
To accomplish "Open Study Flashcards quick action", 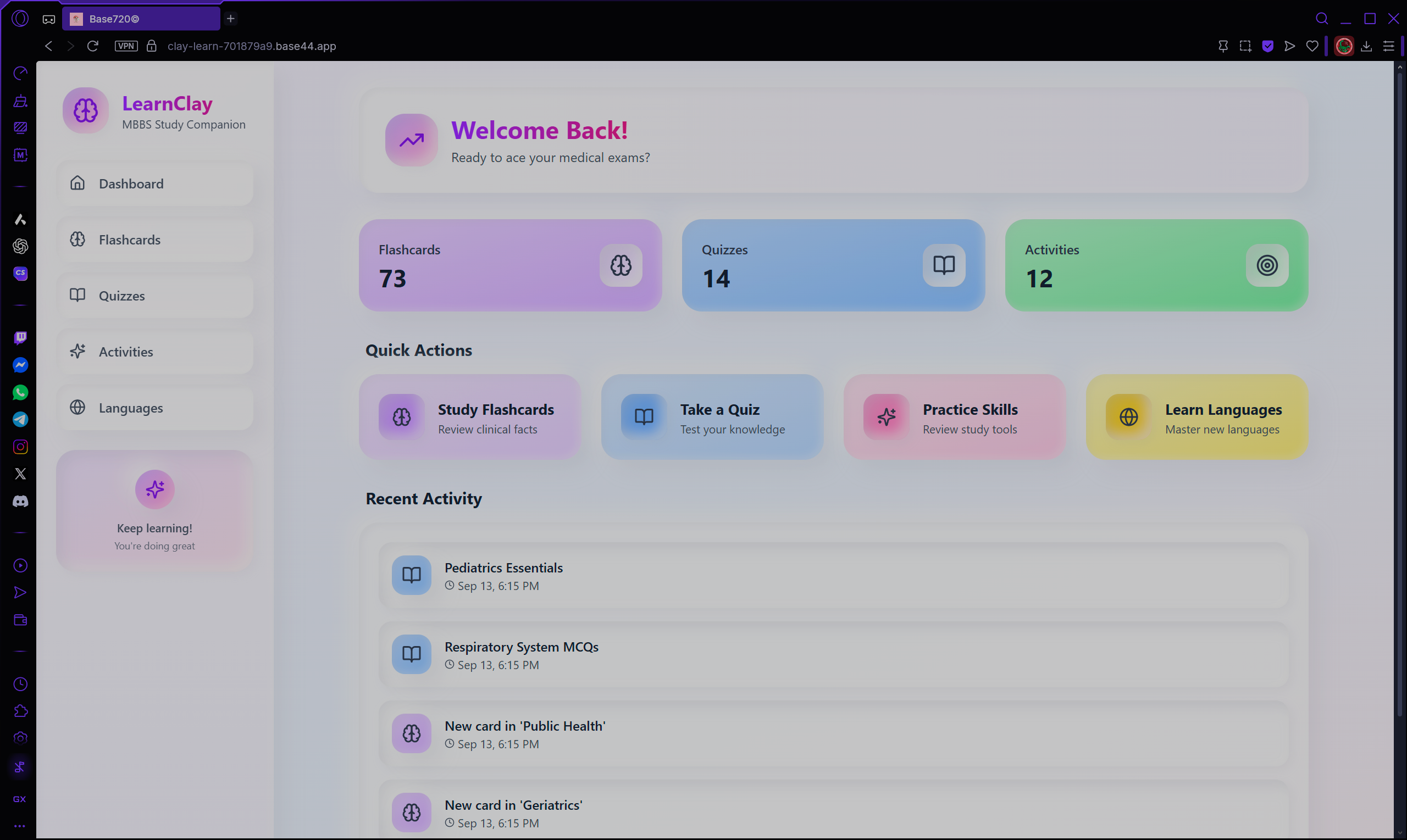I will pyautogui.click(x=470, y=416).
